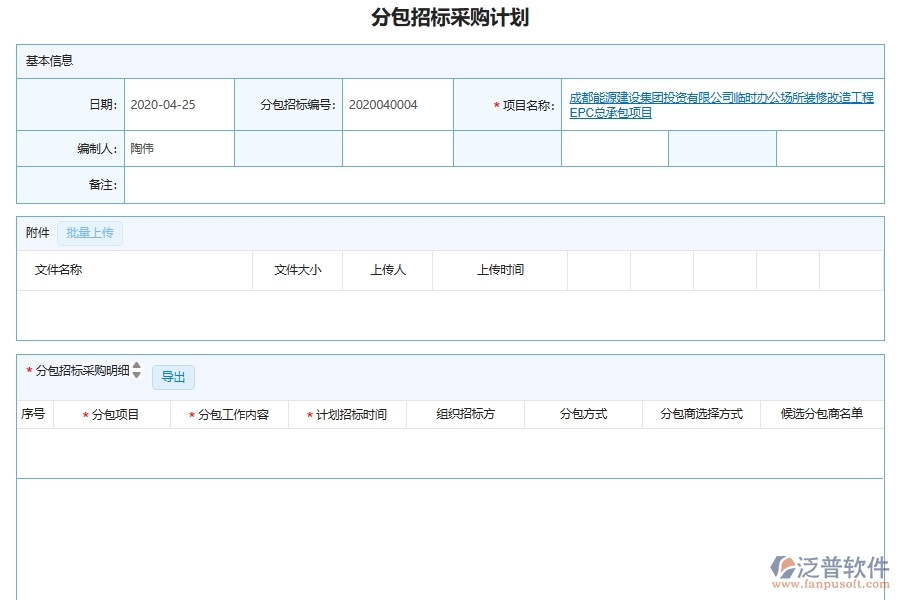Click the ascending sort arrow beside 分包招标采购明细
The width and height of the screenshot is (900, 600).
[x=136, y=368]
